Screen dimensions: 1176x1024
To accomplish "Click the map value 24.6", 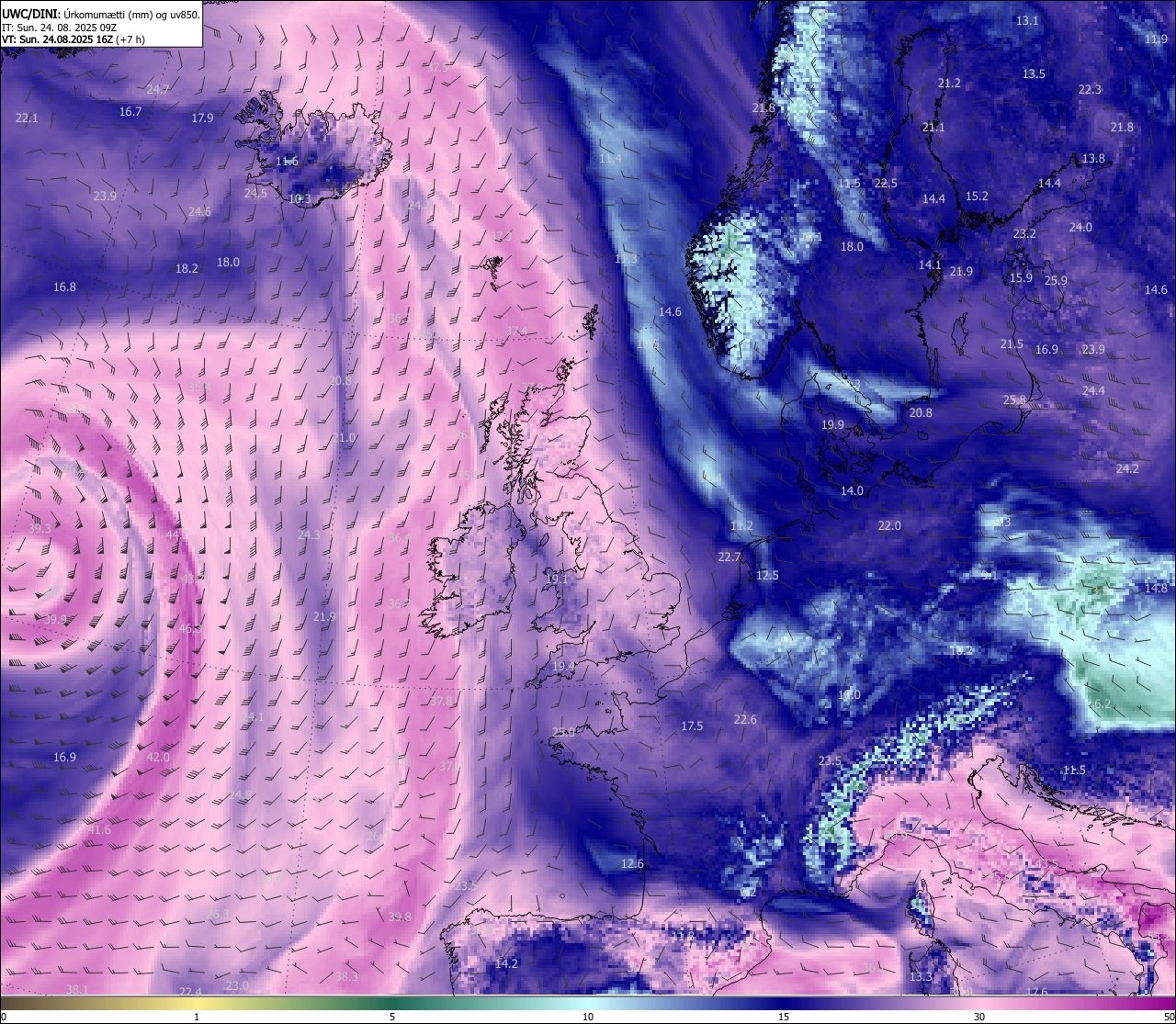I will [x=199, y=211].
